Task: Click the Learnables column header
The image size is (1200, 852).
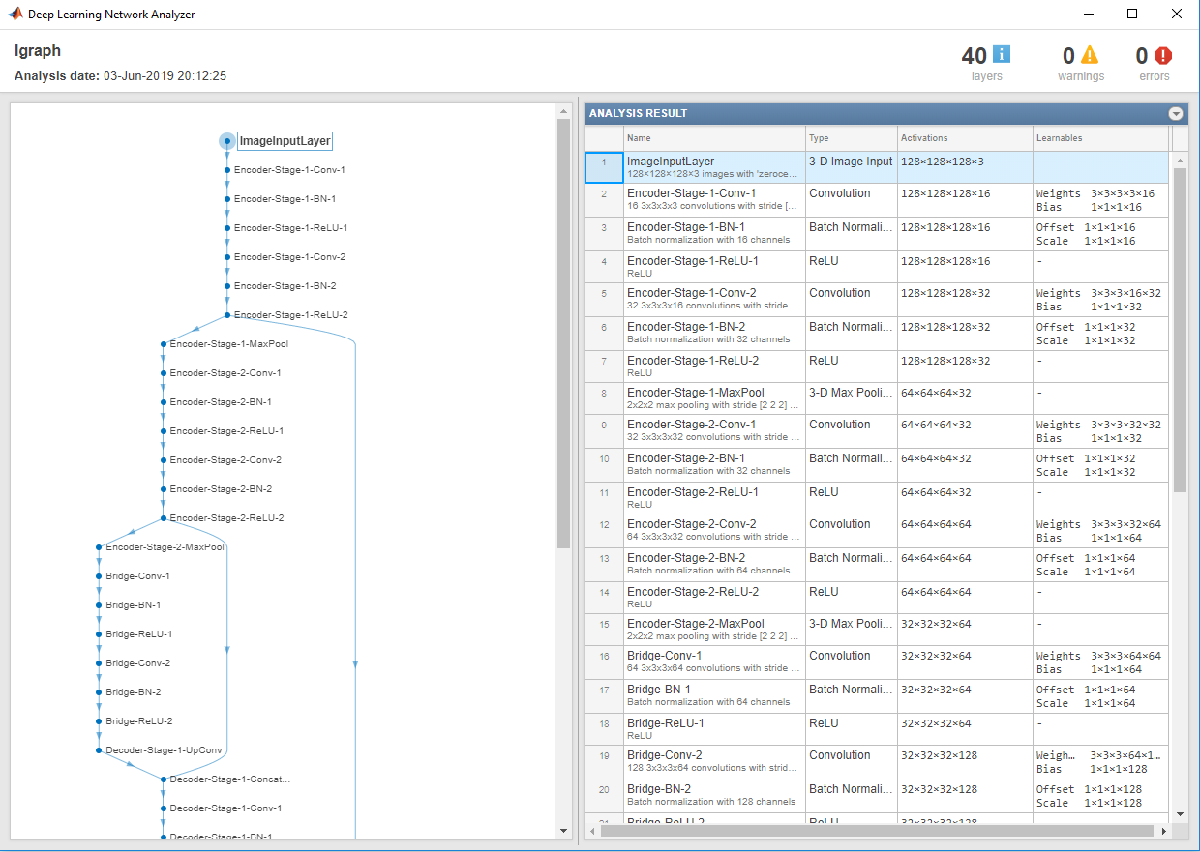Action: pyautogui.click(x=1100, y=138)
